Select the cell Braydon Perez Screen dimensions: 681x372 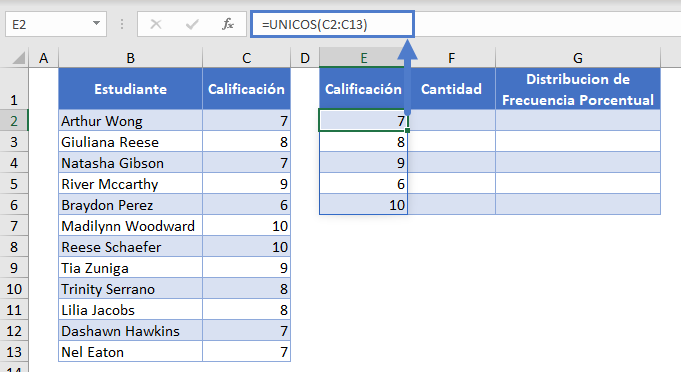pos(130,205)
